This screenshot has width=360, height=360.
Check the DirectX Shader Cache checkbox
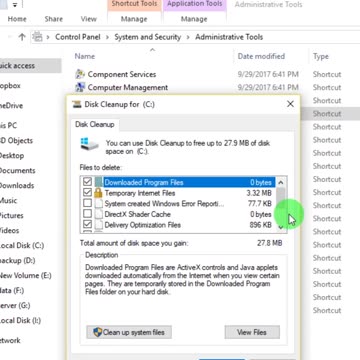tap(87, 214)
